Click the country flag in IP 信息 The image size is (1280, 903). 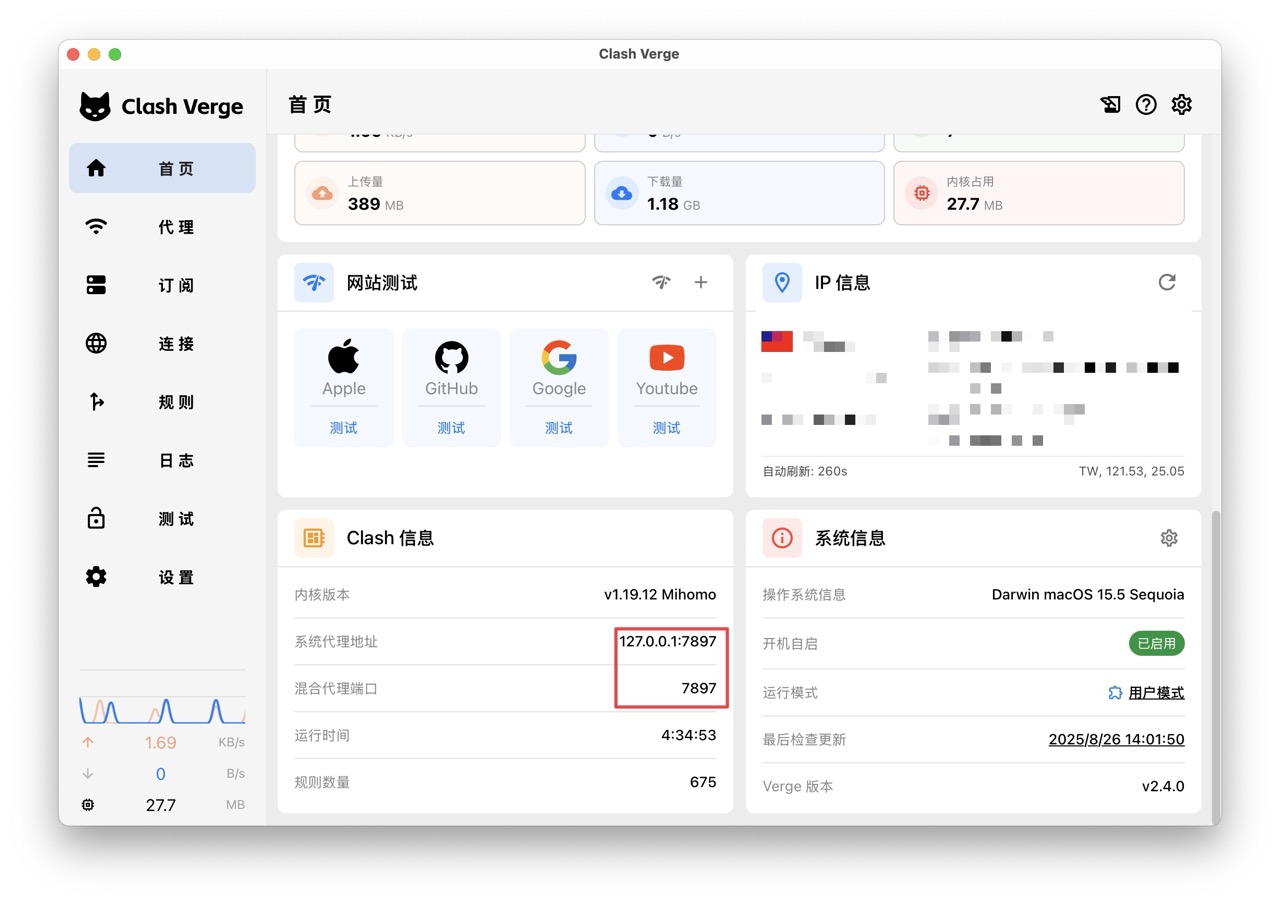(x=777, y=341)
